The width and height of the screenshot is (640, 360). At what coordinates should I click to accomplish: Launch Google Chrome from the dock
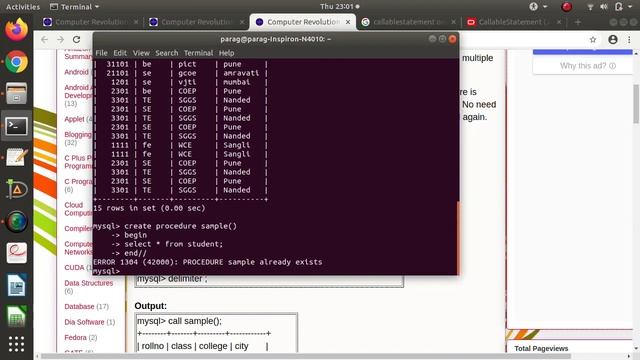pos(16,62)
